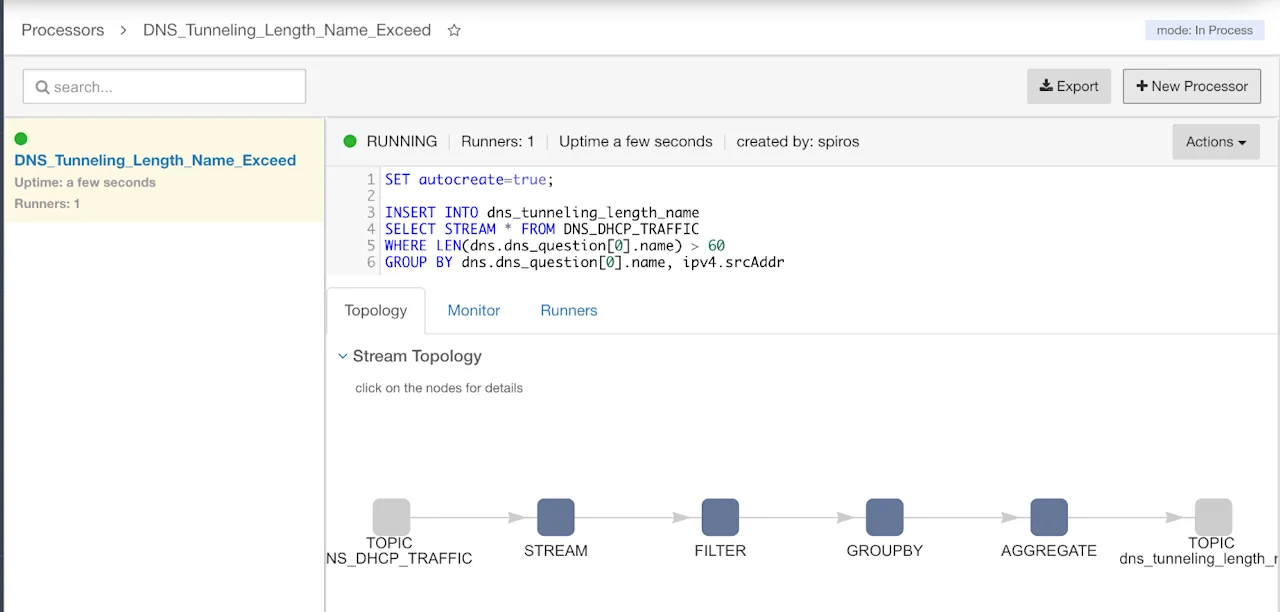Click the search magnifier icon
The width and height of the screenshot is (1280, 612).
coord(43,87)
